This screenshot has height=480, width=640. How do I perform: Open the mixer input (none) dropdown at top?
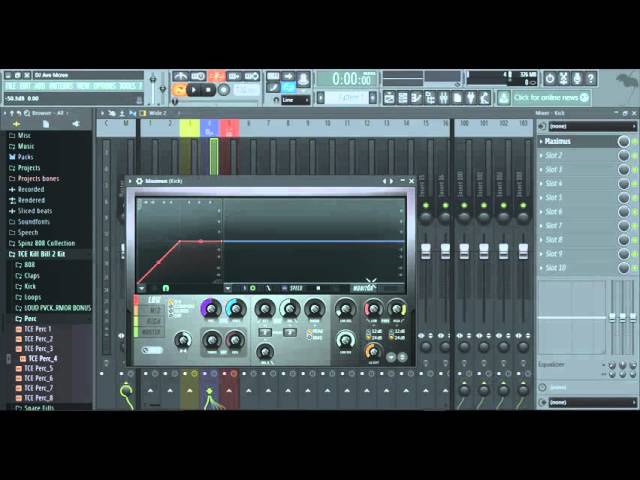[592, 127]
